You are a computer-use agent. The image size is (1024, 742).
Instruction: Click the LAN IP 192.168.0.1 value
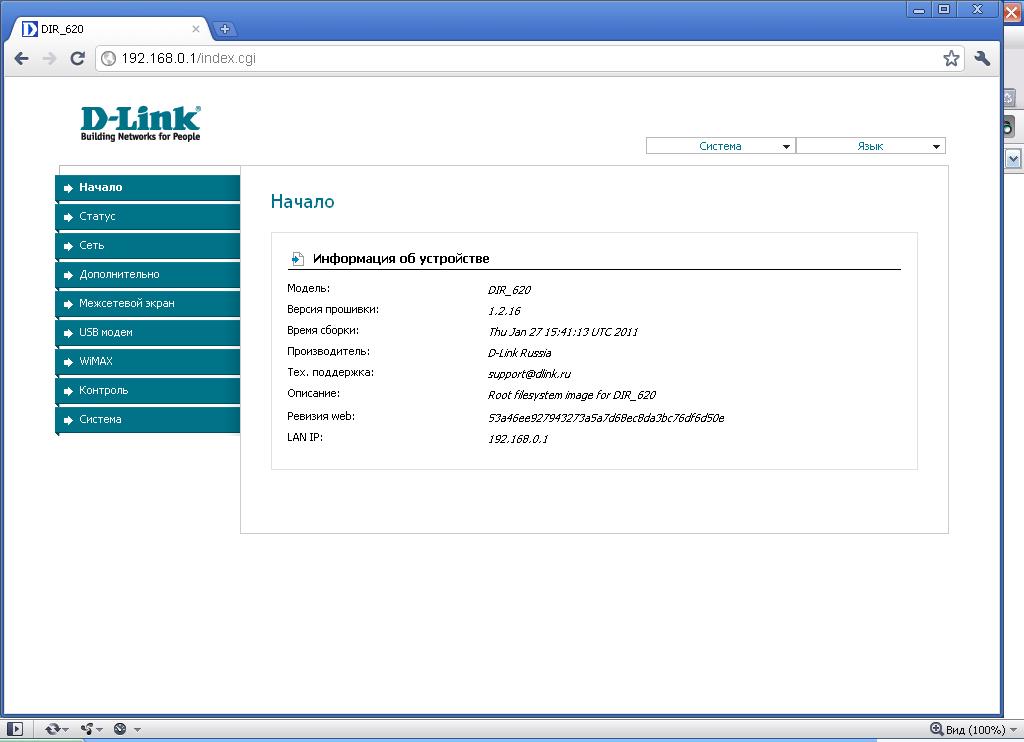tap(518, 439)
